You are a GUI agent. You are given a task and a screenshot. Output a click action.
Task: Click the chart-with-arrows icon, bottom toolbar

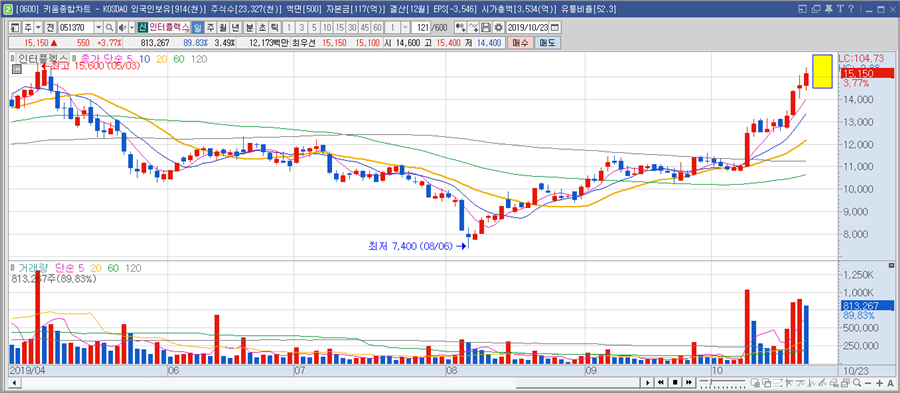(778, 383)
